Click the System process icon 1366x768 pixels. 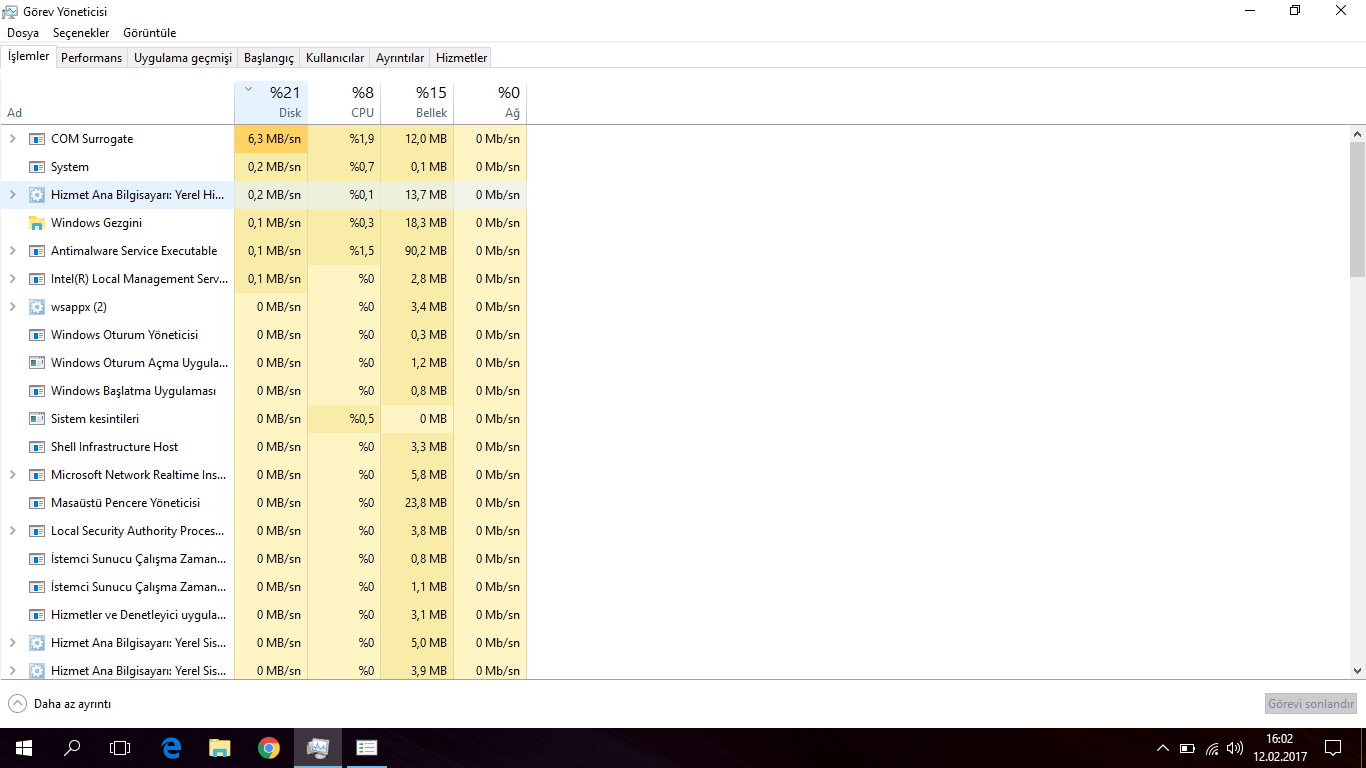pyautogui.click(x=37, y=167)
